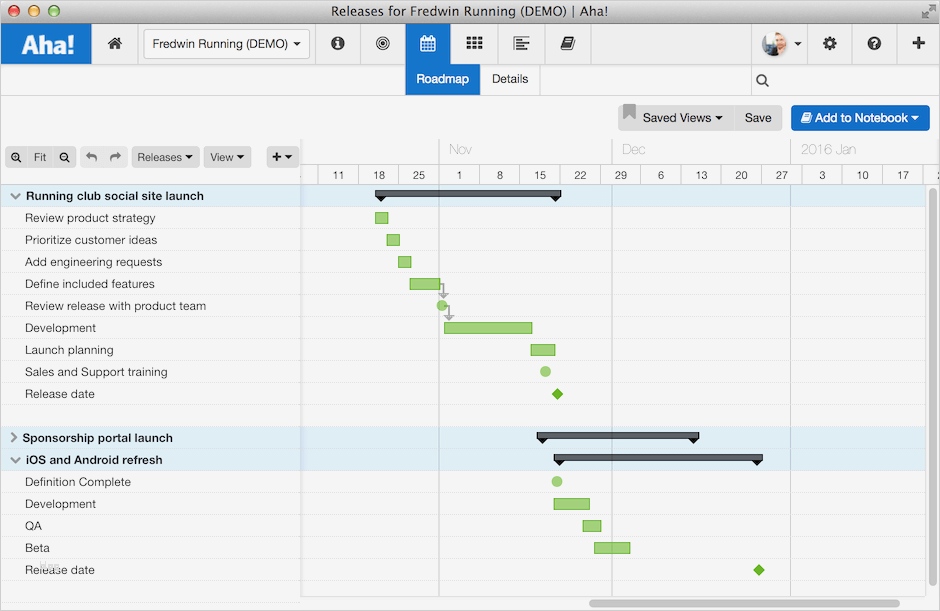
Task: Click Sponsorship portal launch summary bar
Action: (x=617, y=437)
